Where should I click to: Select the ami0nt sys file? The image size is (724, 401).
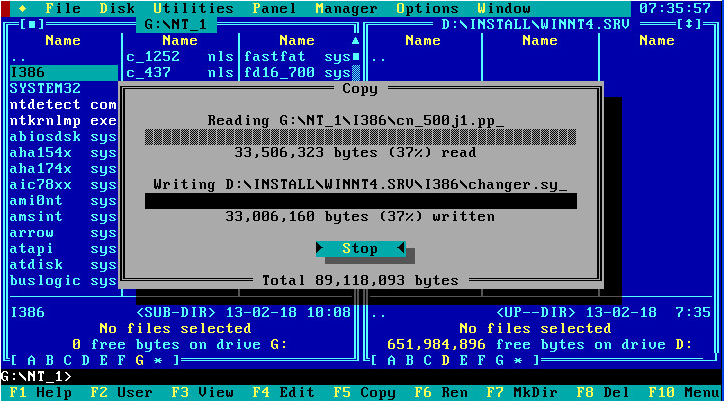63,201
